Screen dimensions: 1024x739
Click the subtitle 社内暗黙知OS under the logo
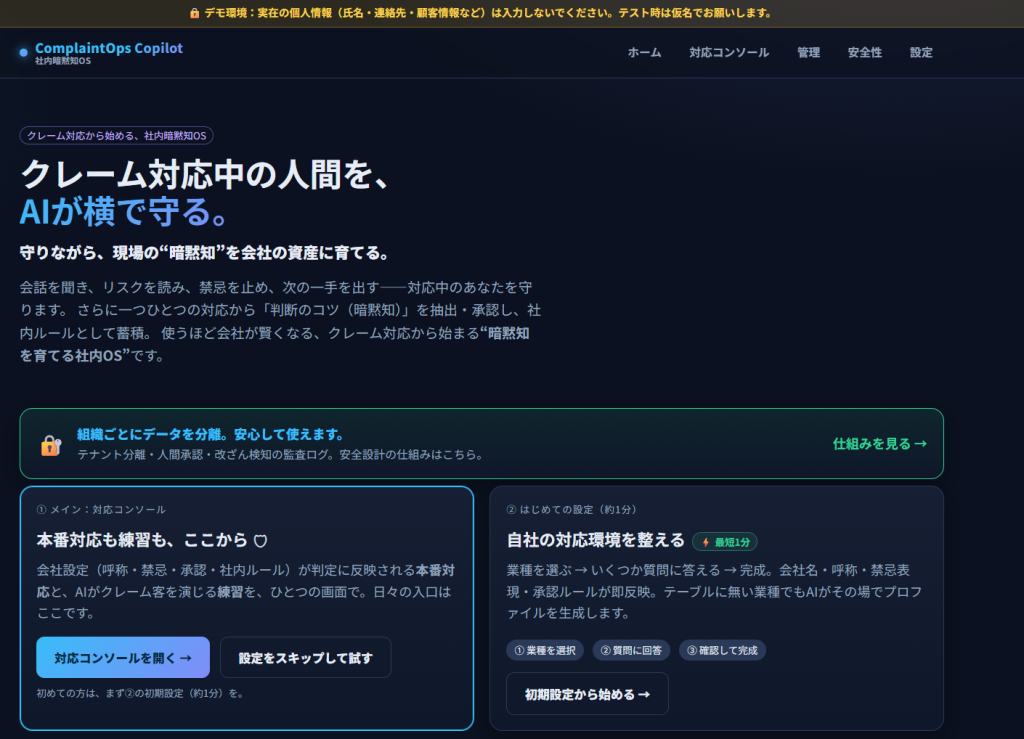click(x=63, y=61)
